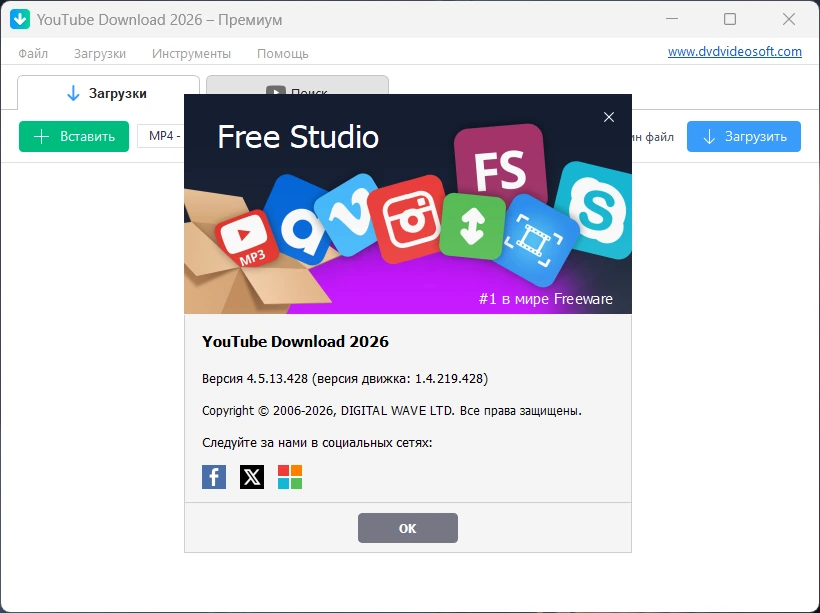Confirm the dialog with OK button
This screenshot has height=613, width=820.
pyautogui.click(x=407, y=528)
